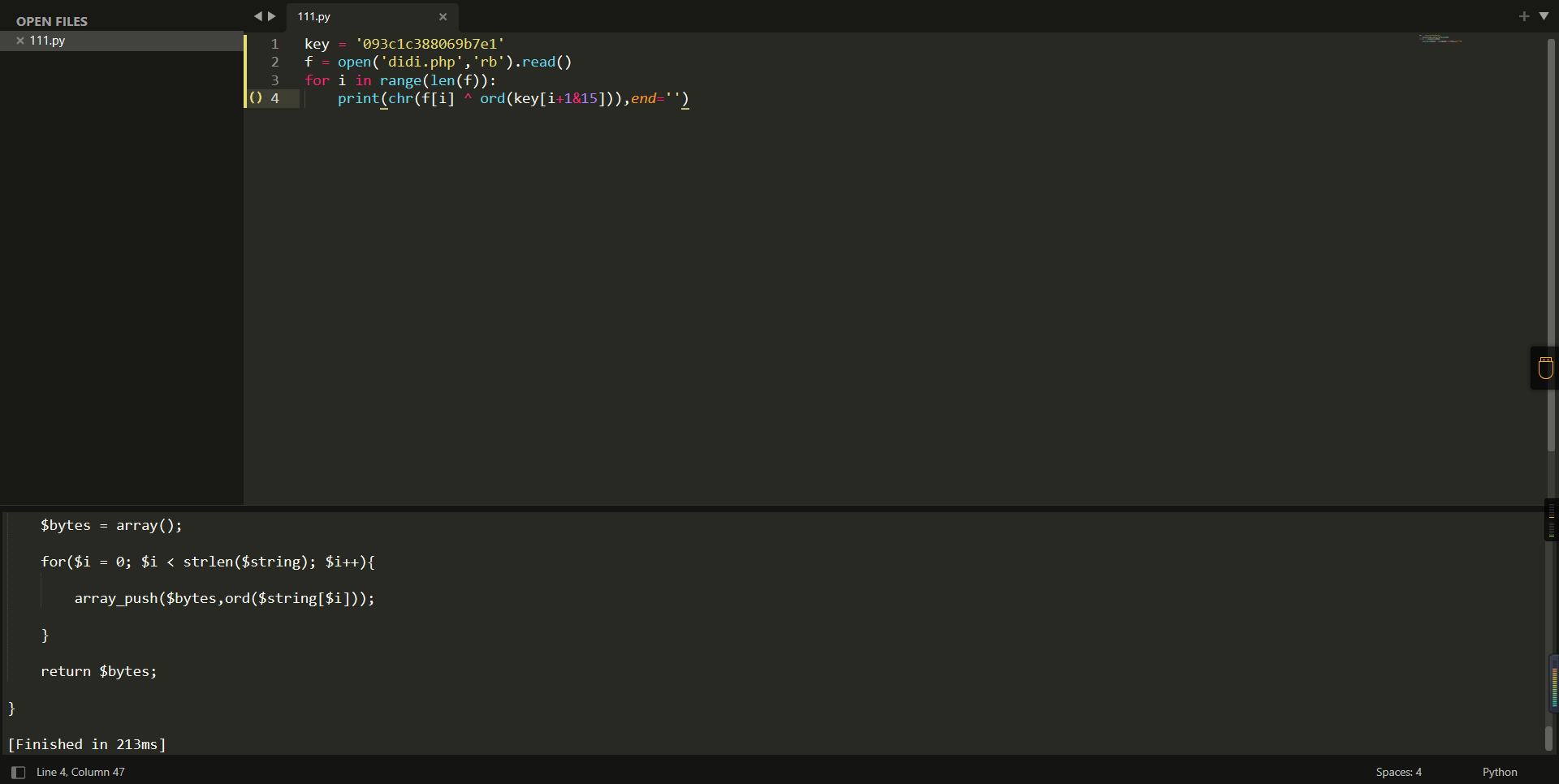Click the bracket marker on line 4 gutter
Image resolution: width=1559 pixels, height=784 pixels.
pos(256,98)
